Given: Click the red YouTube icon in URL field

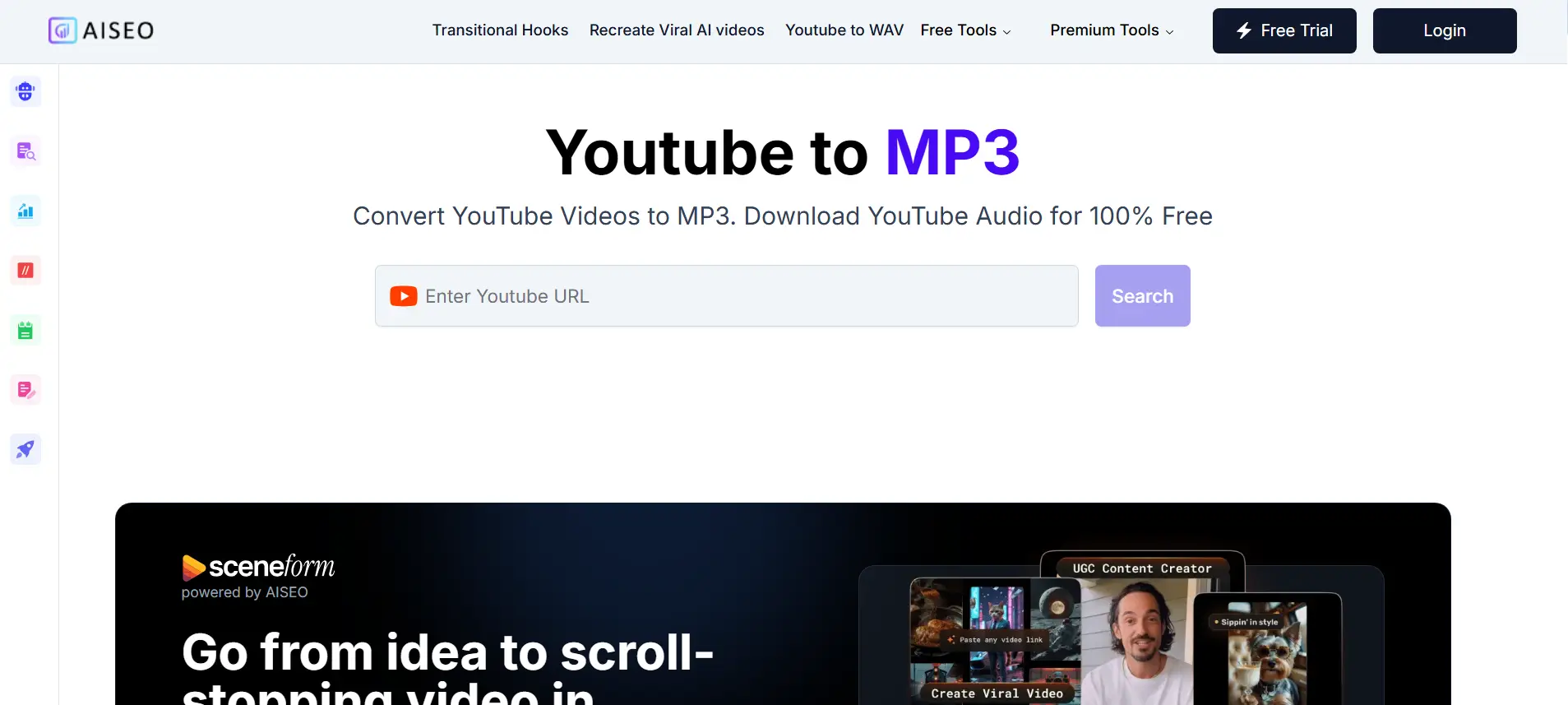Looking at the screenshot, I should coord(403,296).
